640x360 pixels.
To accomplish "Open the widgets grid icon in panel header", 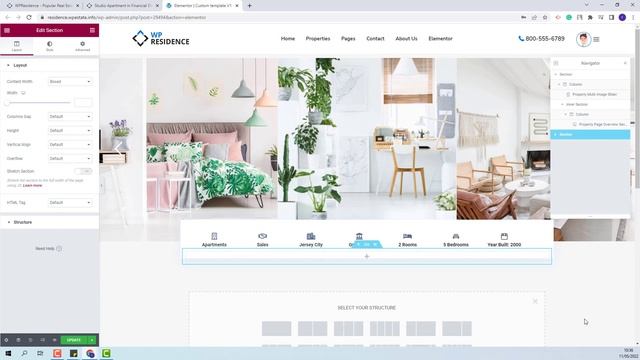I will tap(92, 30).
